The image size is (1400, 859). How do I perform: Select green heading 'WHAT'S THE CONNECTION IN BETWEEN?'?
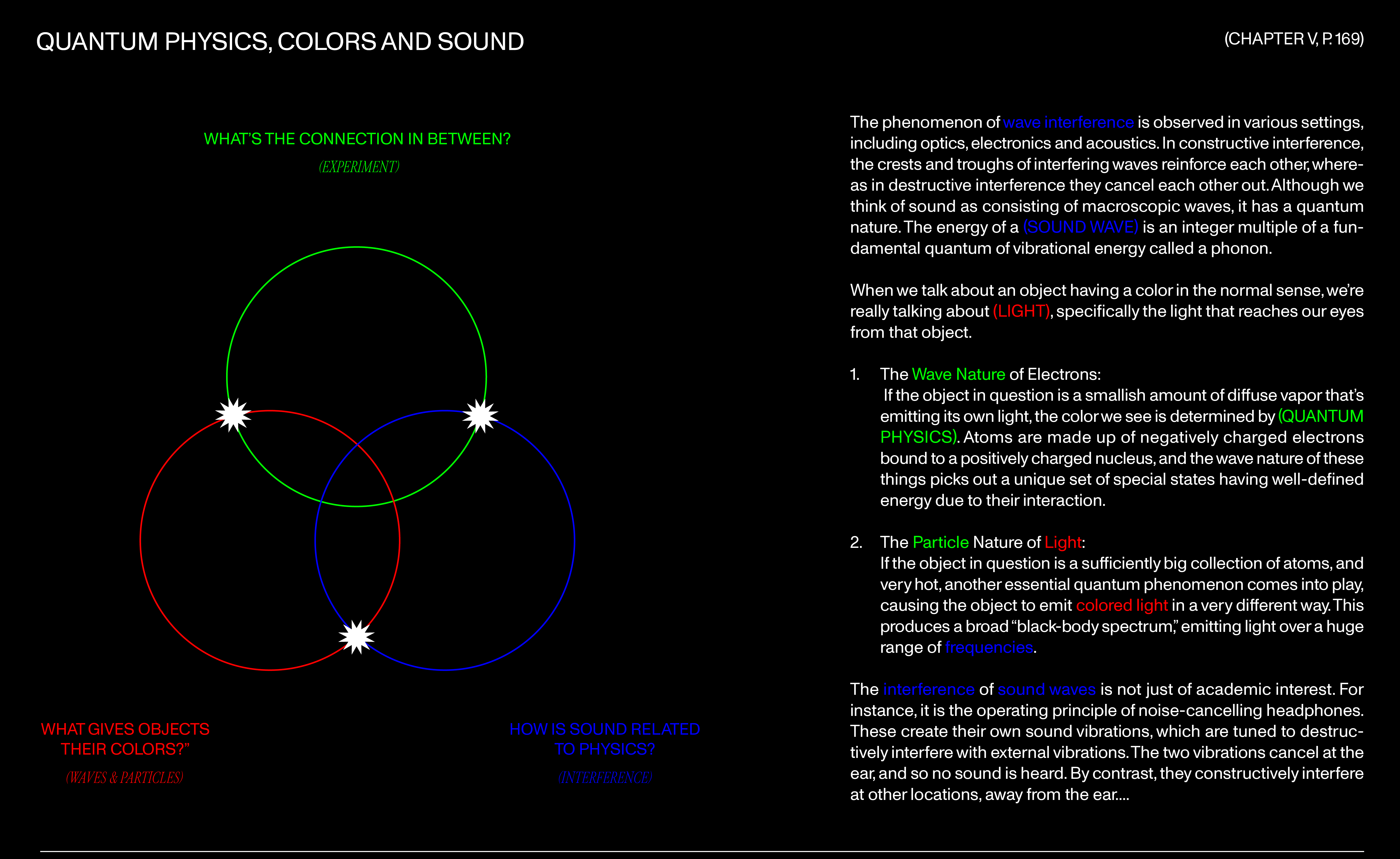[357, 139]
